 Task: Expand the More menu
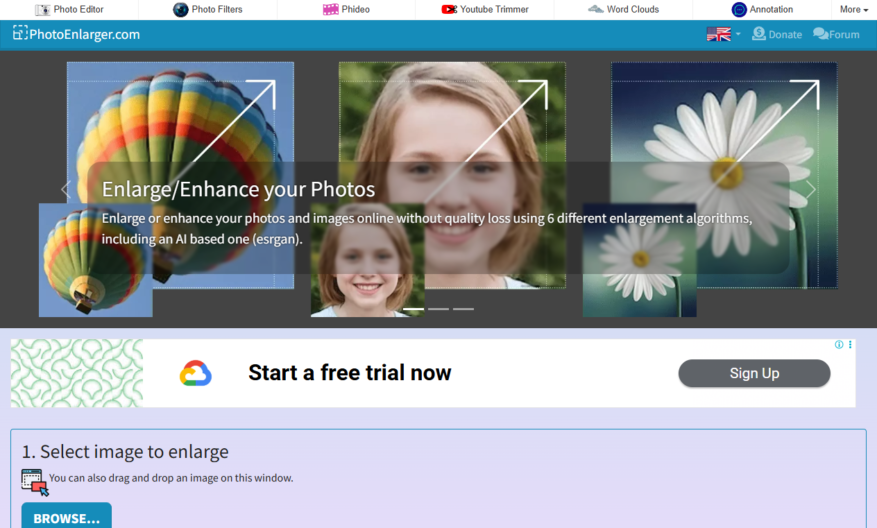click(854, 10)
